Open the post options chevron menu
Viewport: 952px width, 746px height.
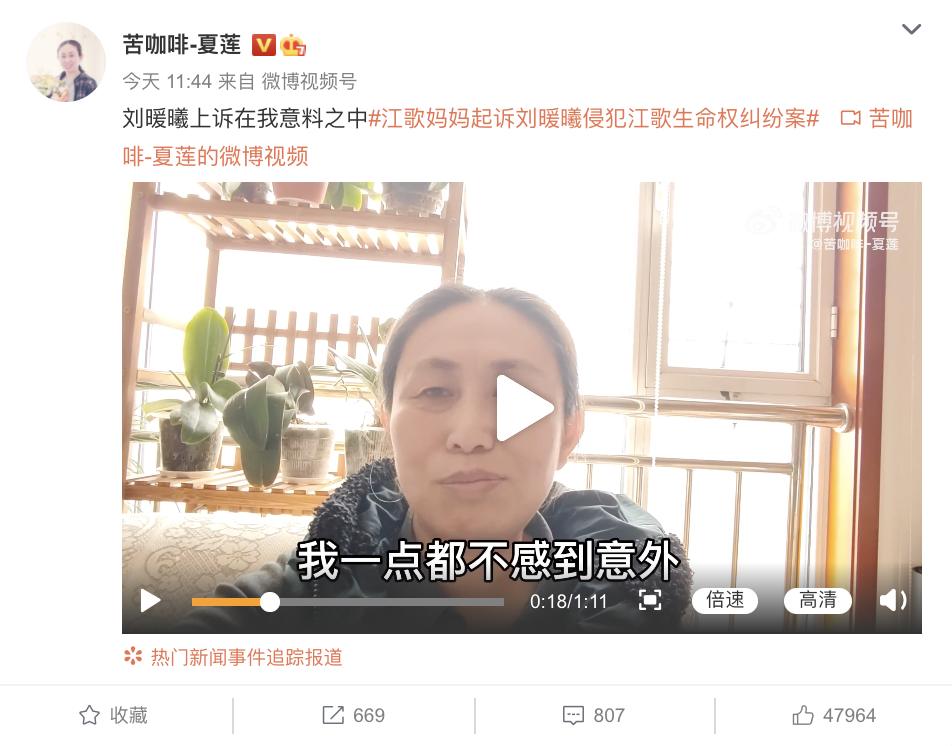point(911,29)
